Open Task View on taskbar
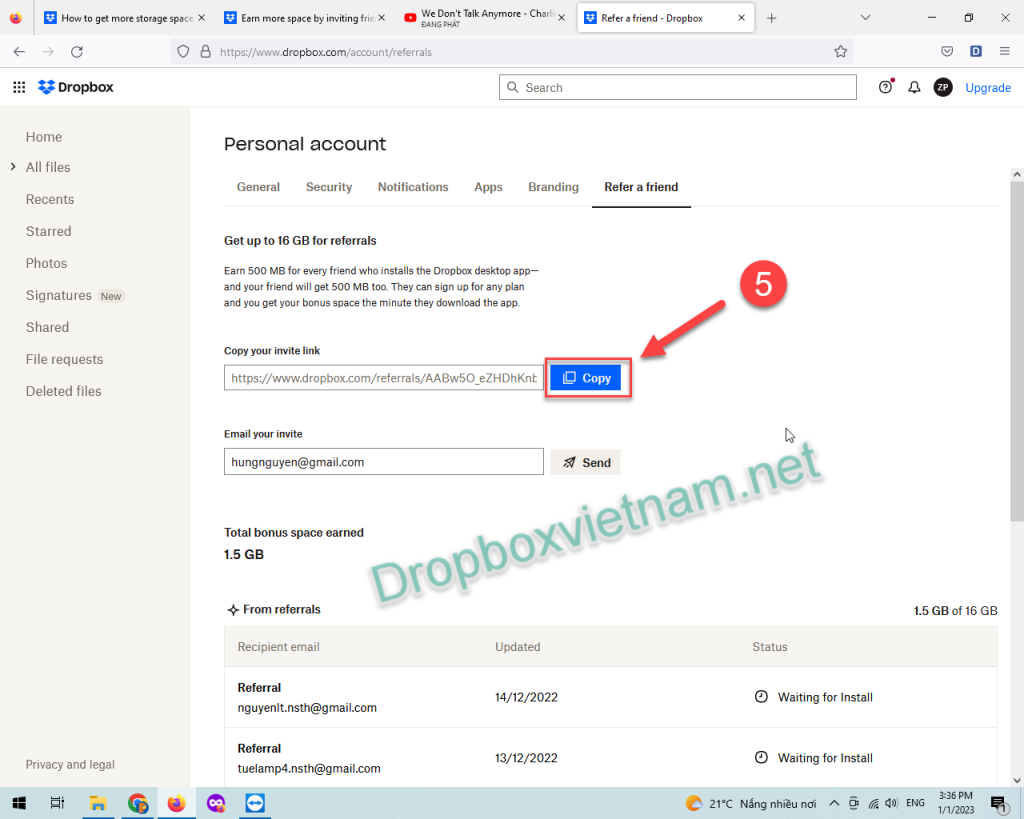The width and height of the screenshot is (1024, 819). click(x=57, y=803)
